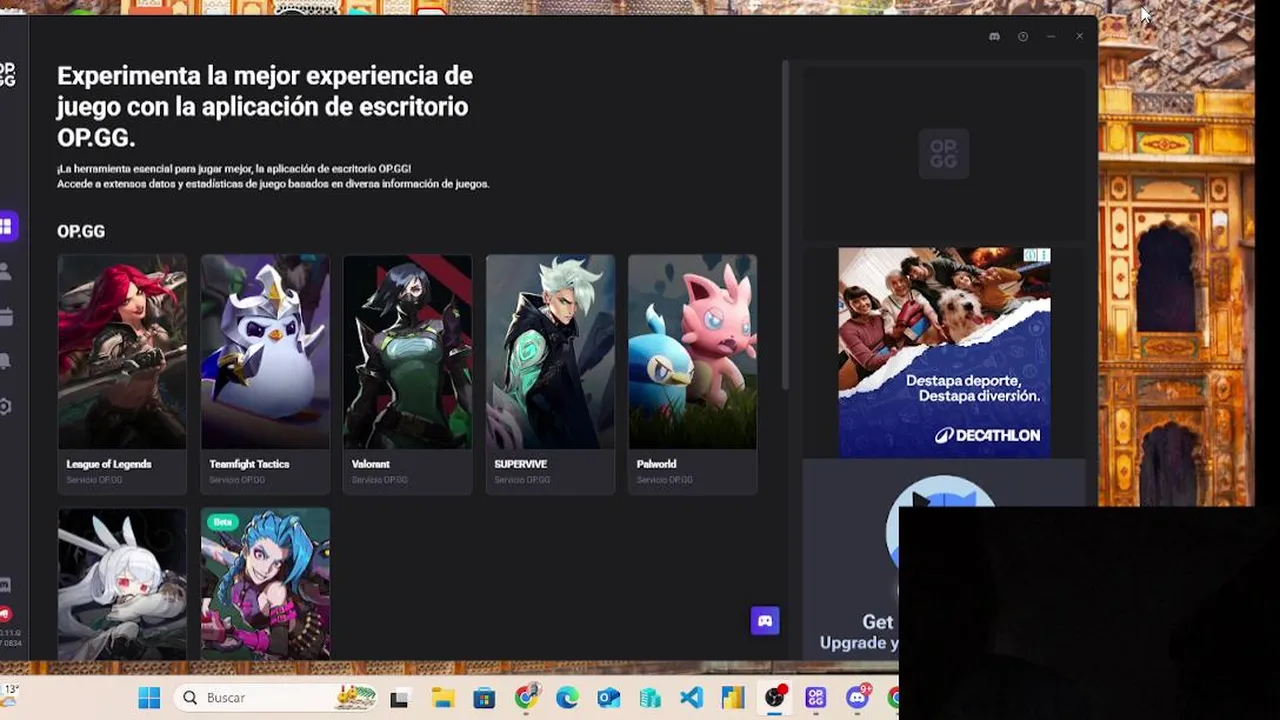Open Outlook from the taskbar

pyautogui.click(x=608, y=698)
